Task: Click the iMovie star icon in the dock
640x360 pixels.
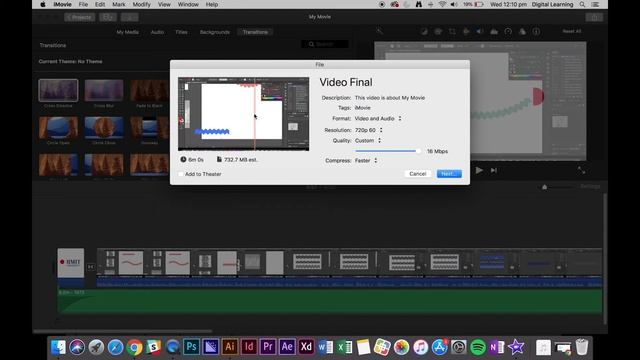Action: 516,347
